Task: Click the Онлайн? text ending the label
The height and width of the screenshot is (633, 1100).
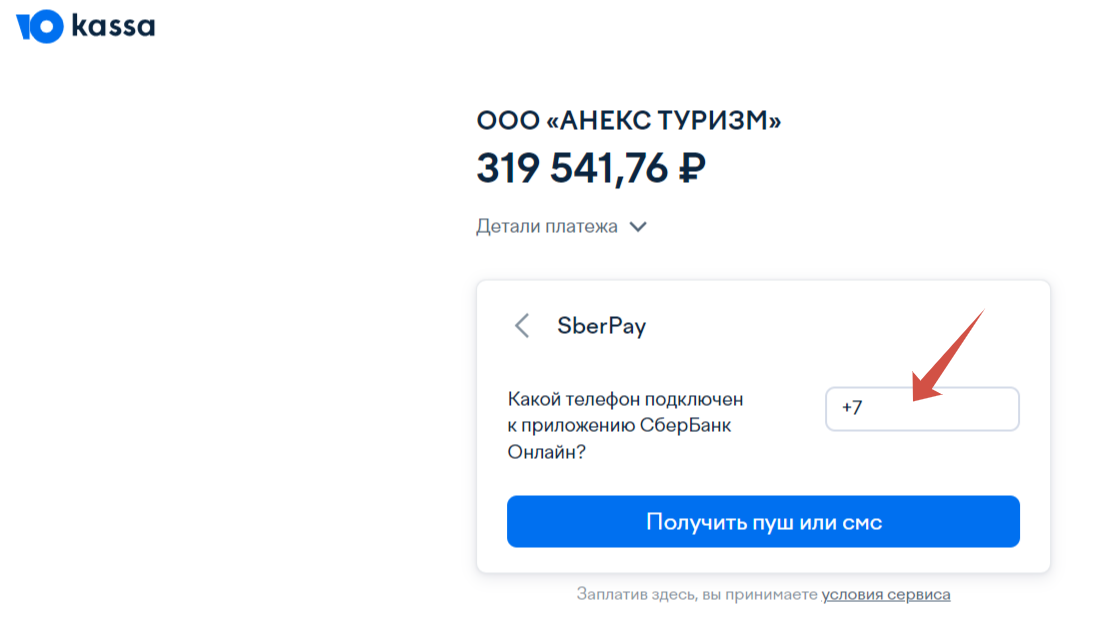Action: 547,452
